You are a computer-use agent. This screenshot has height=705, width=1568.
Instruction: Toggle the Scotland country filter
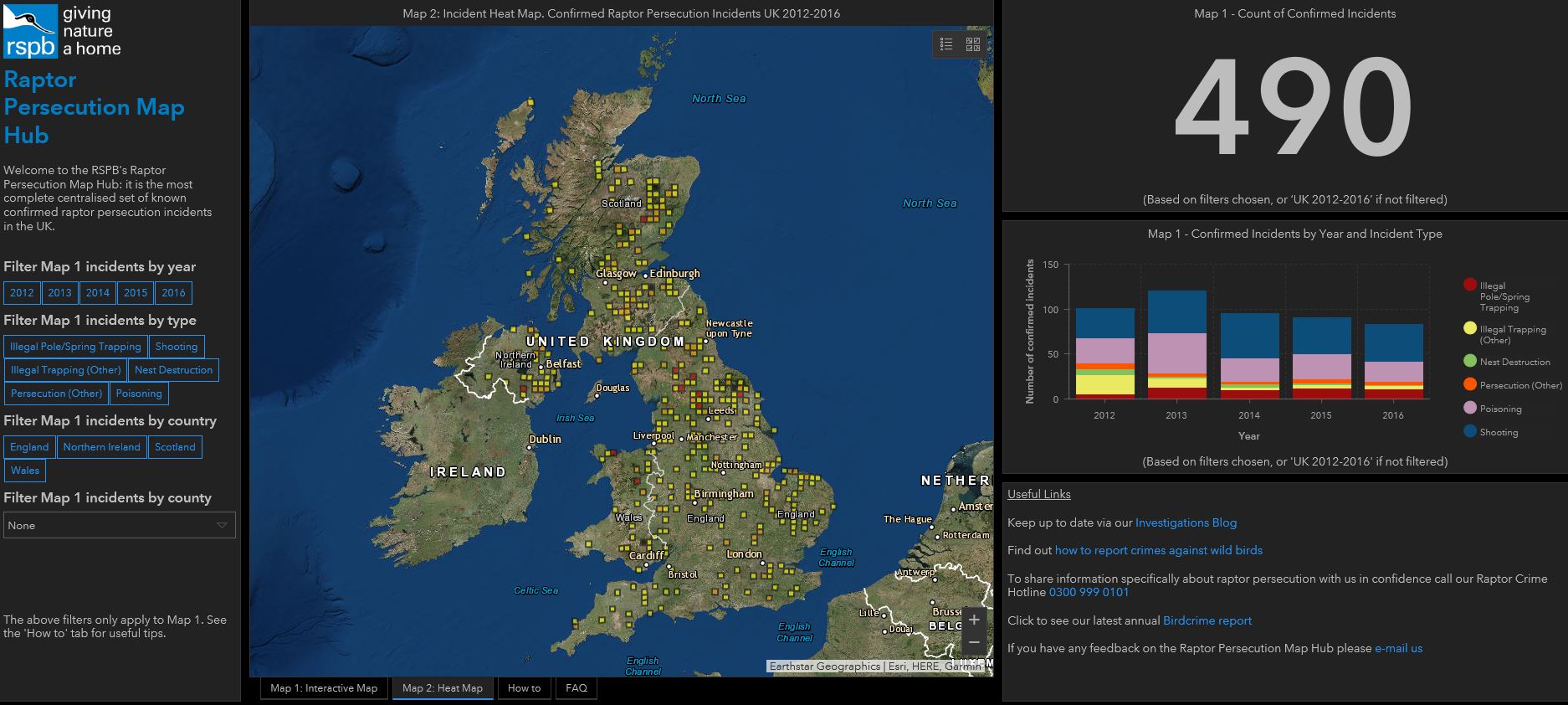point(175,447)
